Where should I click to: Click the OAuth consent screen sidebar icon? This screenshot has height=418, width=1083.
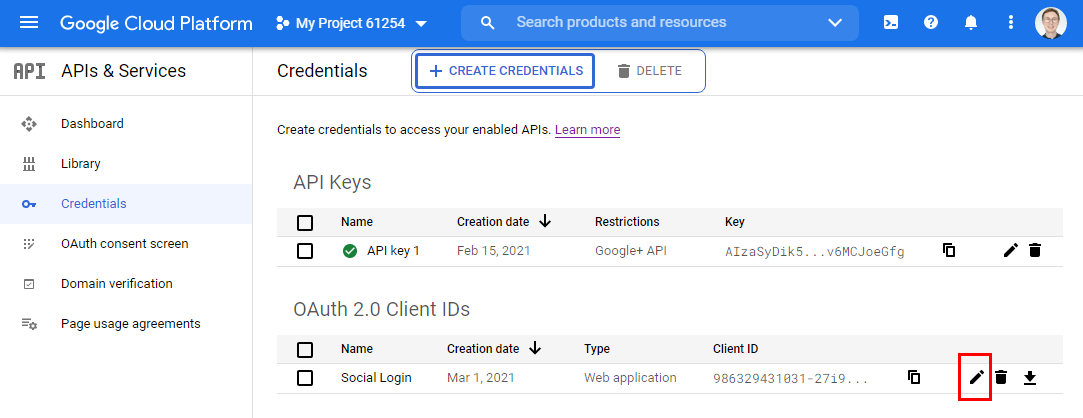coord(29,244)
